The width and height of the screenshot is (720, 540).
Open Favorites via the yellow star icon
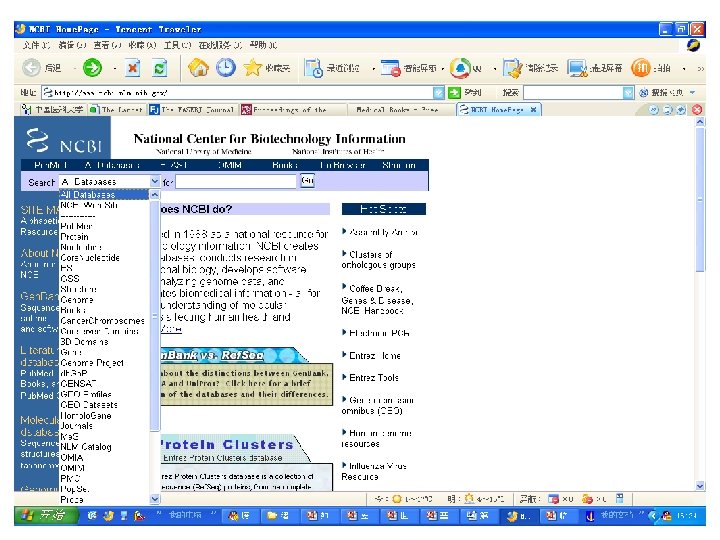pyautogui.click(x=252, y=68)
